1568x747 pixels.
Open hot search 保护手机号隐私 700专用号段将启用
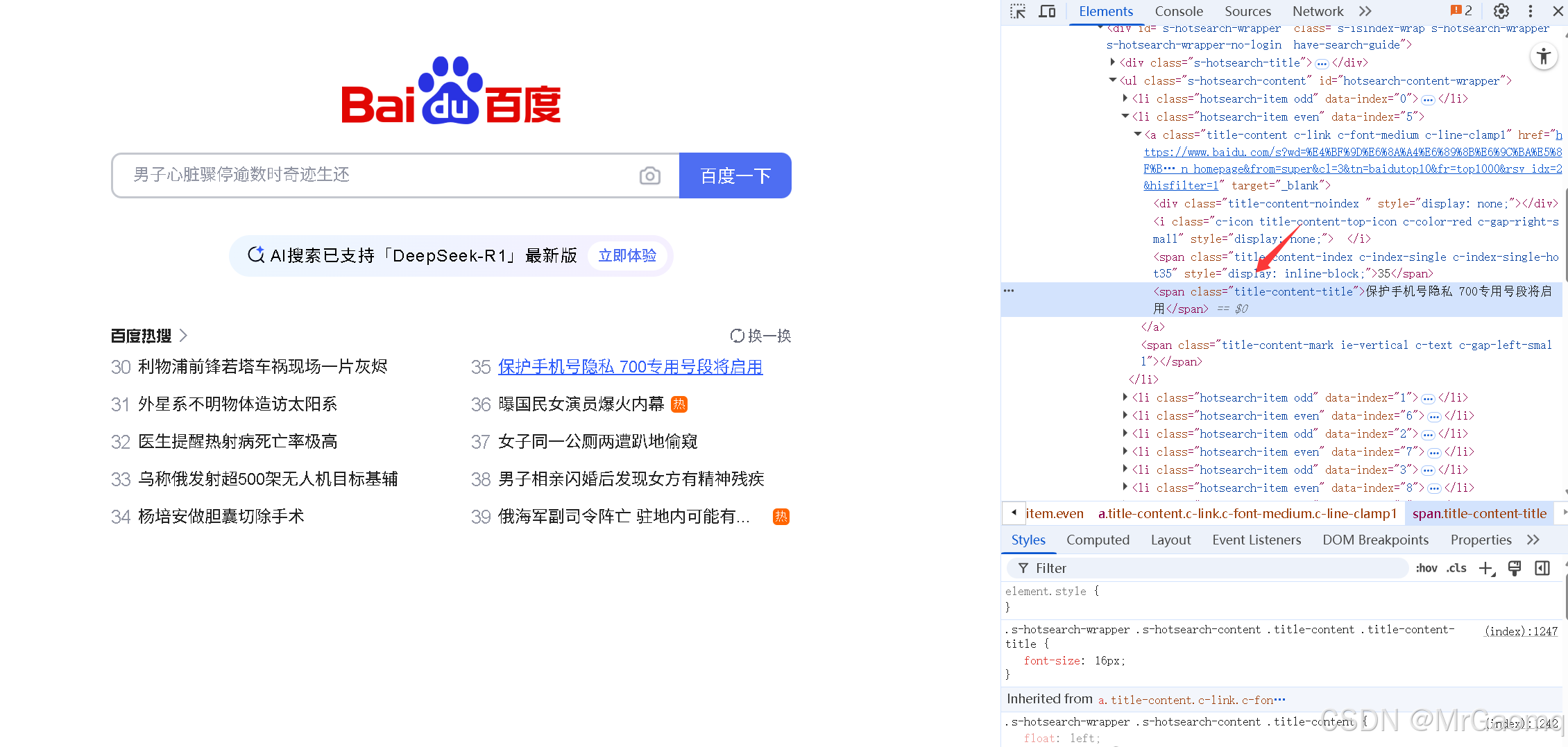[630, 367]
